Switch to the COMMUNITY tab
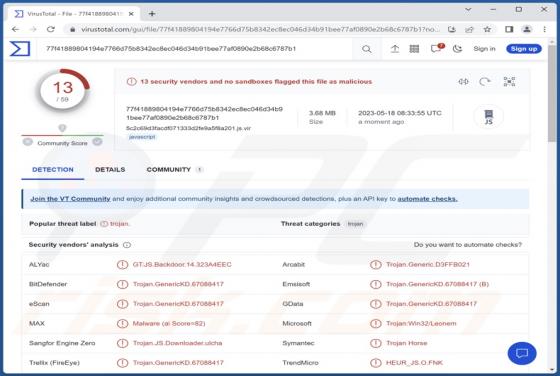The image size is (560, 376). (169, 170)
